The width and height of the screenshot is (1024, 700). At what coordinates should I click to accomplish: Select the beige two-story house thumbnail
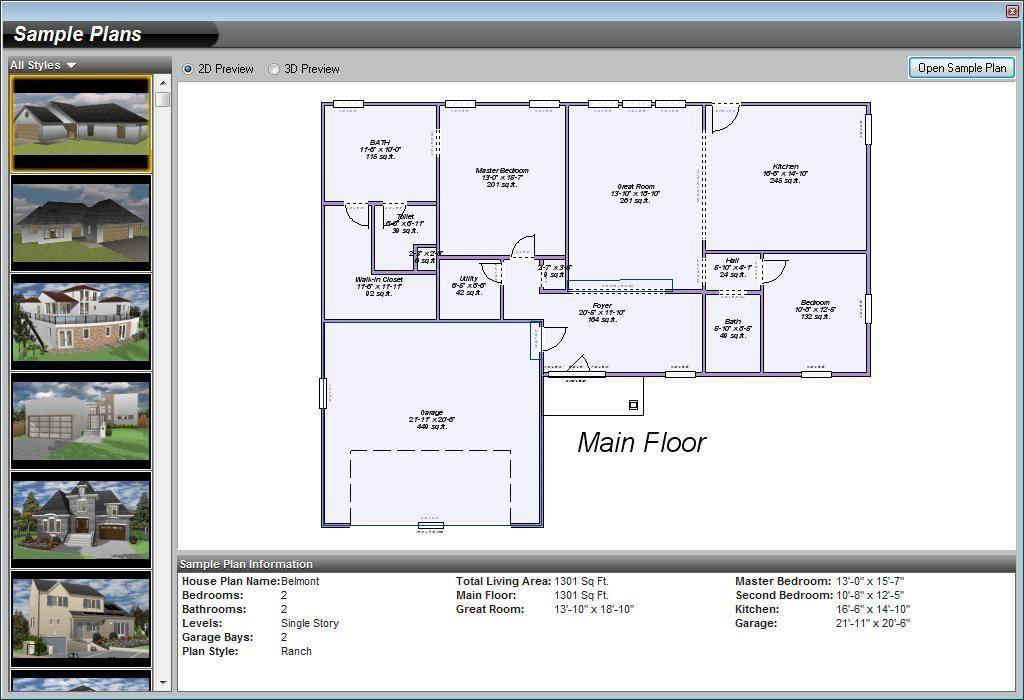click(81, 620)
